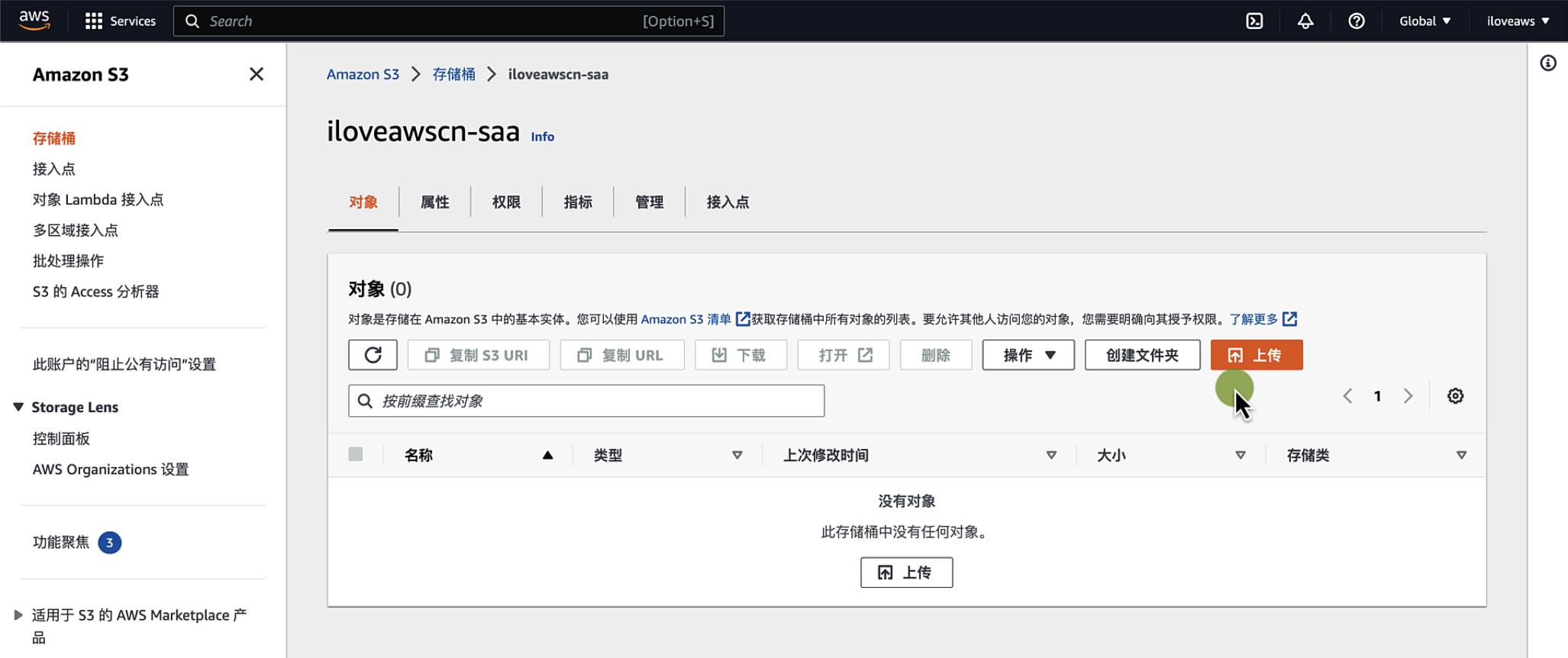This screenshot has width=1568, height=658.
Task: Switch to the 指标 tab
Action: pos(578,202)
